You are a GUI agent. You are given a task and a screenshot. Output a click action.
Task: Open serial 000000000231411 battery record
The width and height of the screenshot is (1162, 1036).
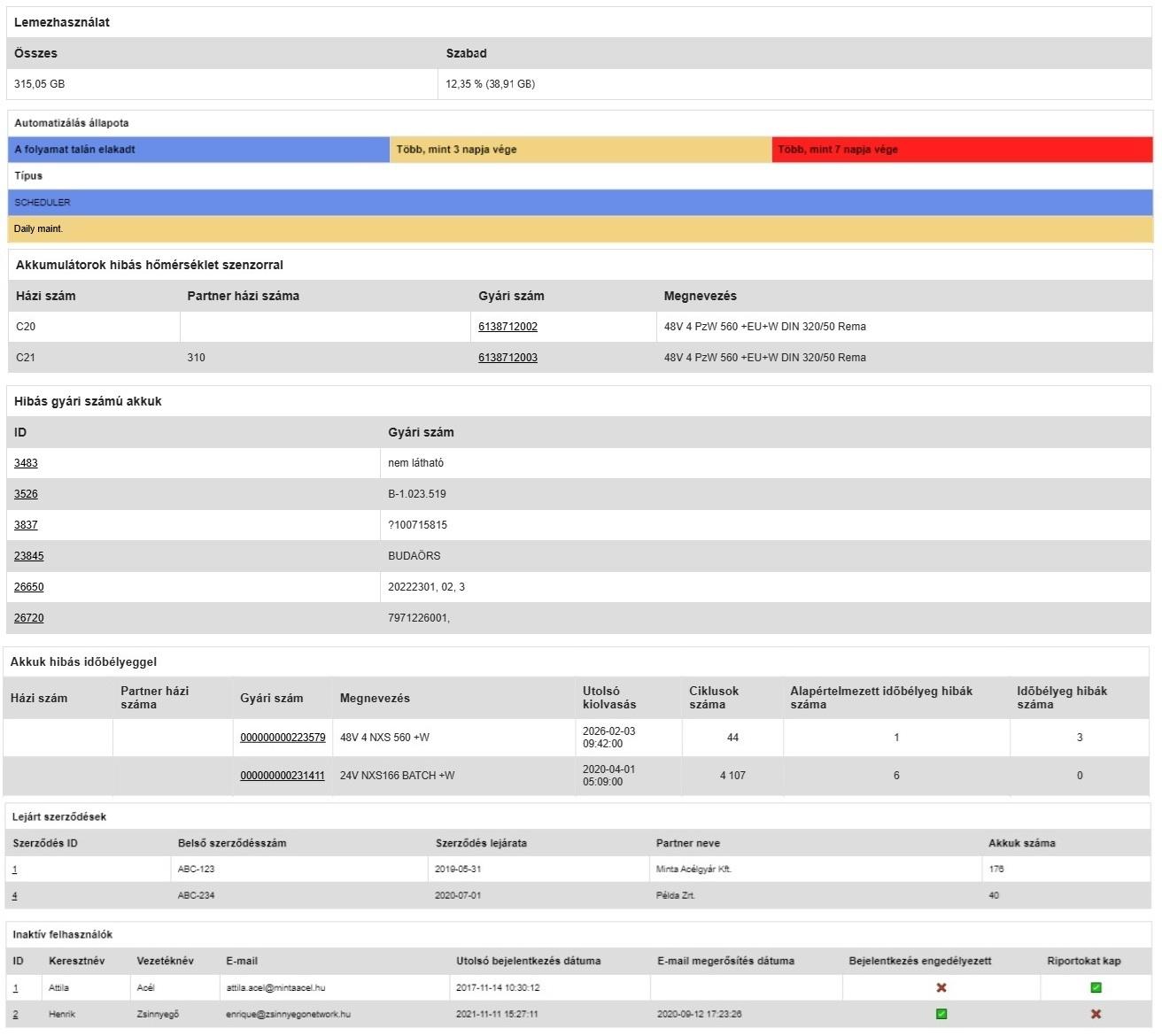click(x=283, y=775)
